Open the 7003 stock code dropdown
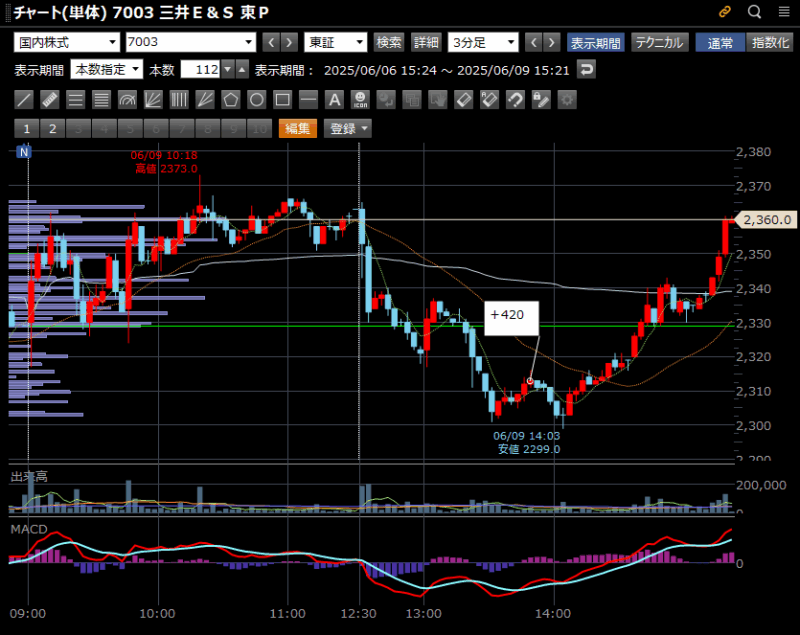The height and width of the screenshot is (635, 800). 191,42
